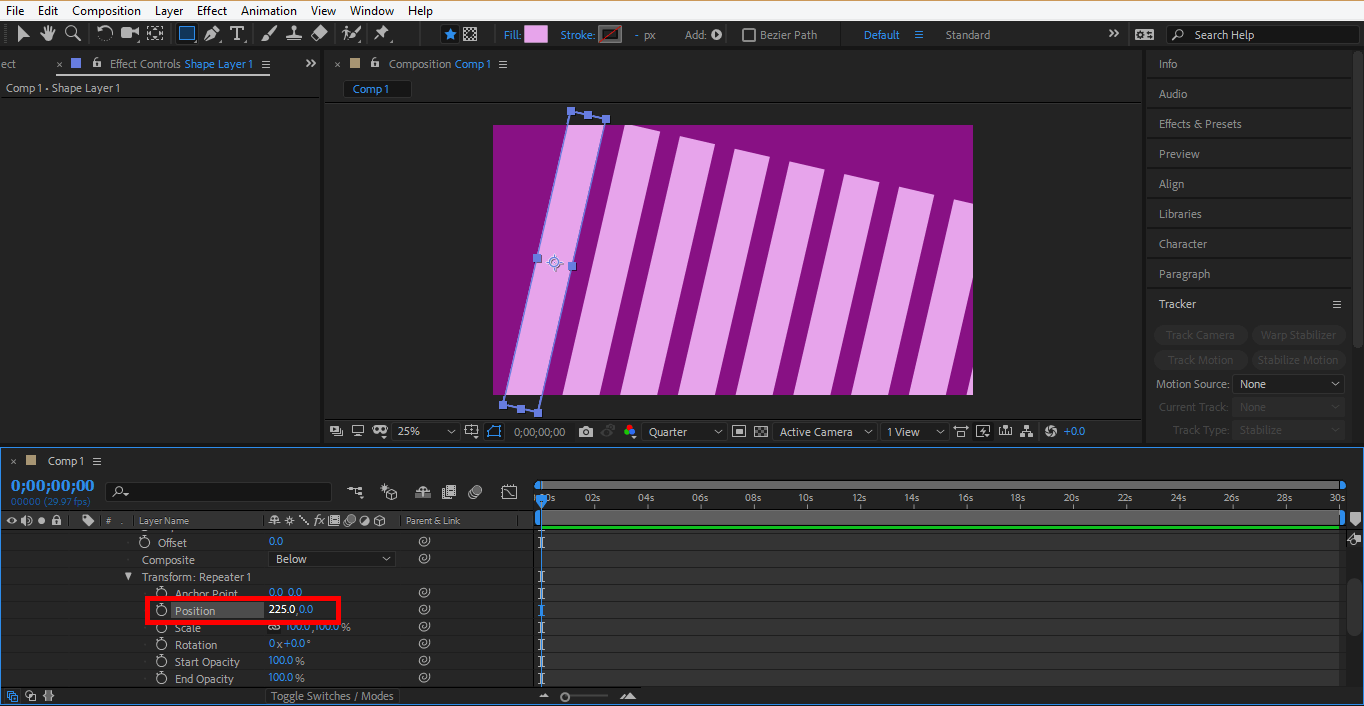Open the Composition menu

pos(106,11)
